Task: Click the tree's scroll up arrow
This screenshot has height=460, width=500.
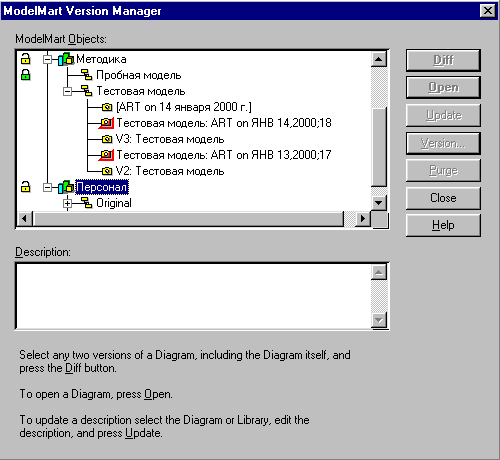Action: 379,59
